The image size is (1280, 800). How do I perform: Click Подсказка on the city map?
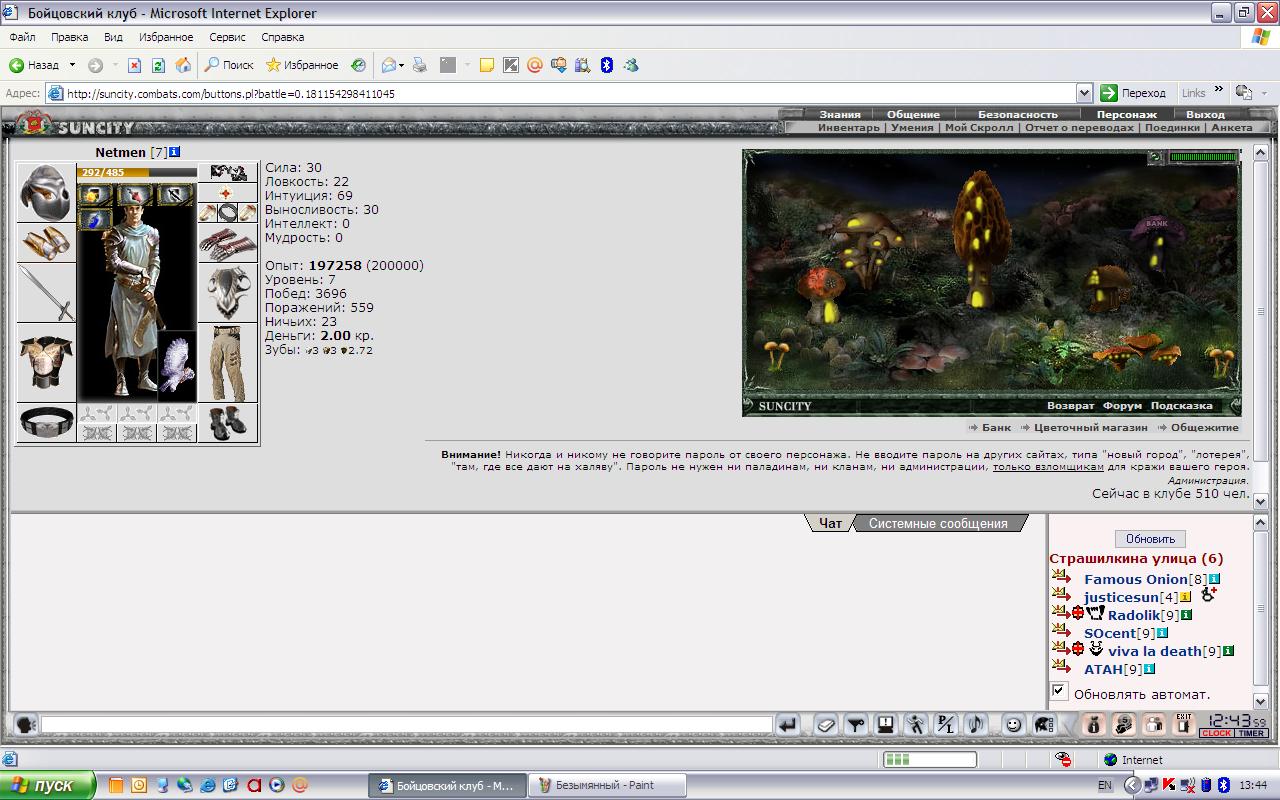(1181, 406)
